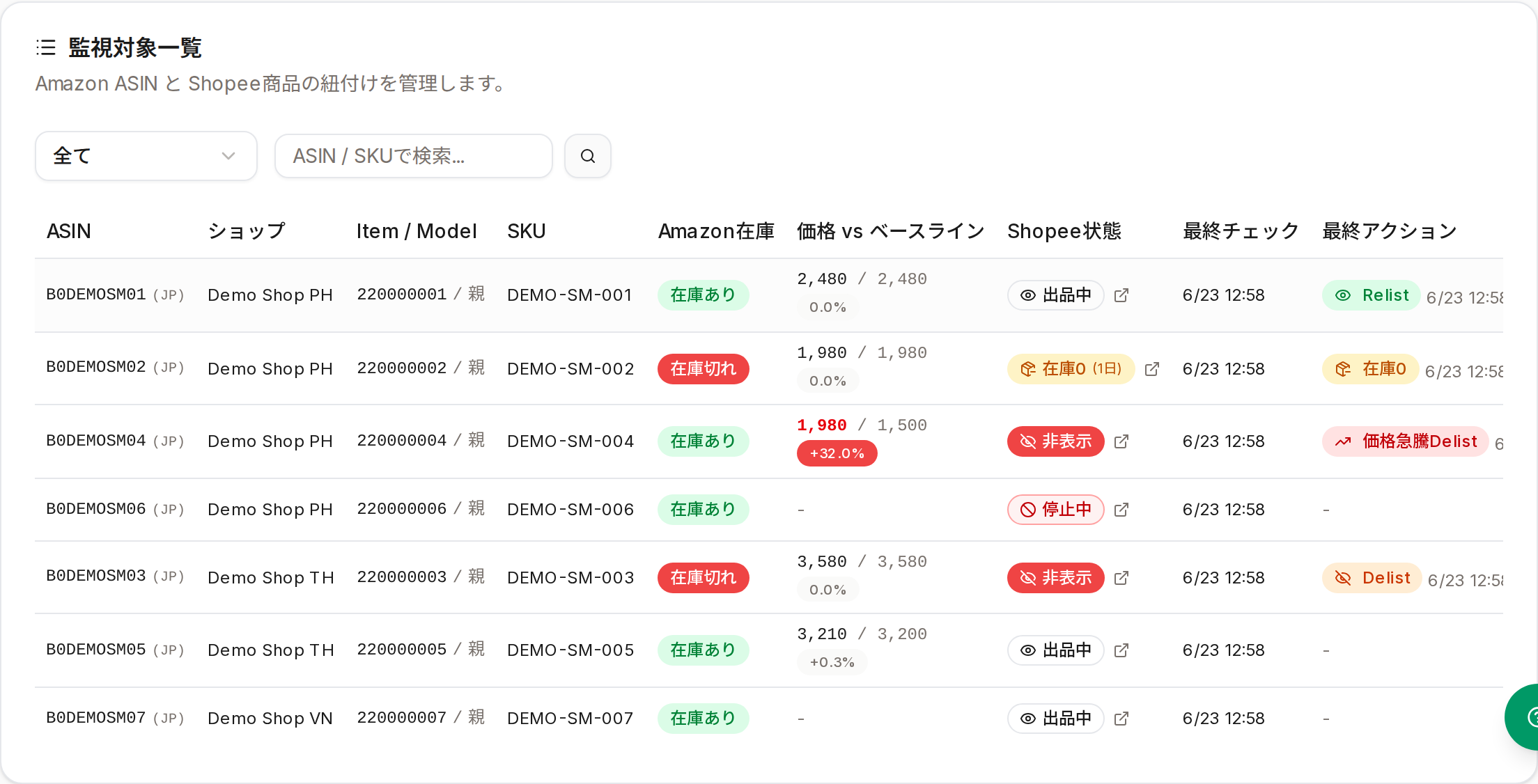1538x784 pixels.
Task: Open the 全て filter dropdown
Action: click(x=146, y=156)
